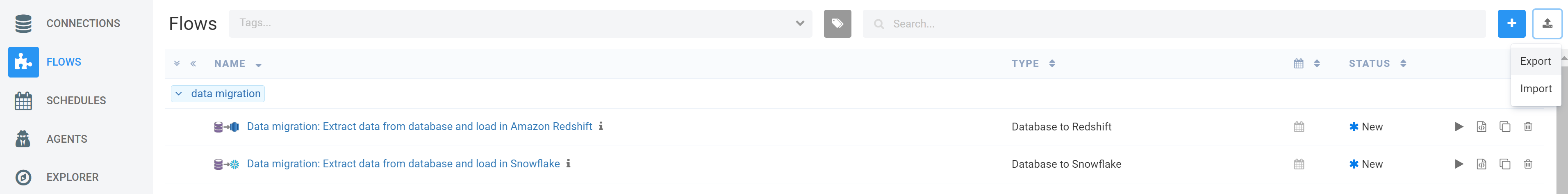Image resolution: width=1568 pixels, height=194 pixels.
Task: Click into the Search flows field
Action: [x=1174, y=24]
